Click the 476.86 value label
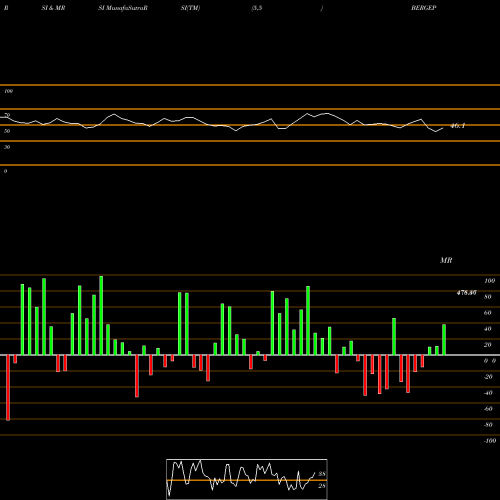The width and height of the screenshot is (500, 500). tap(466, 293)
